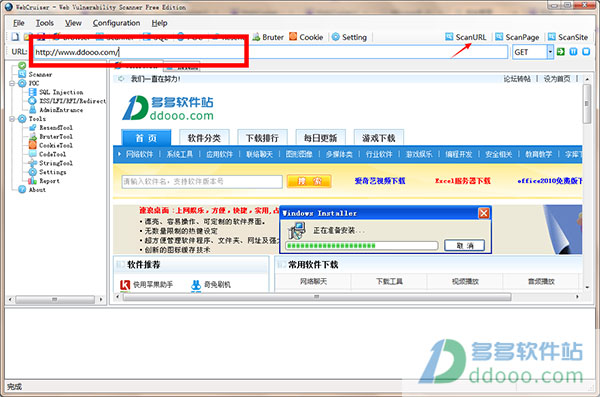This screenshot has height=397, width=600.
Task: Click the ScanURL toolbar button
Action: [x=466, y=37]
